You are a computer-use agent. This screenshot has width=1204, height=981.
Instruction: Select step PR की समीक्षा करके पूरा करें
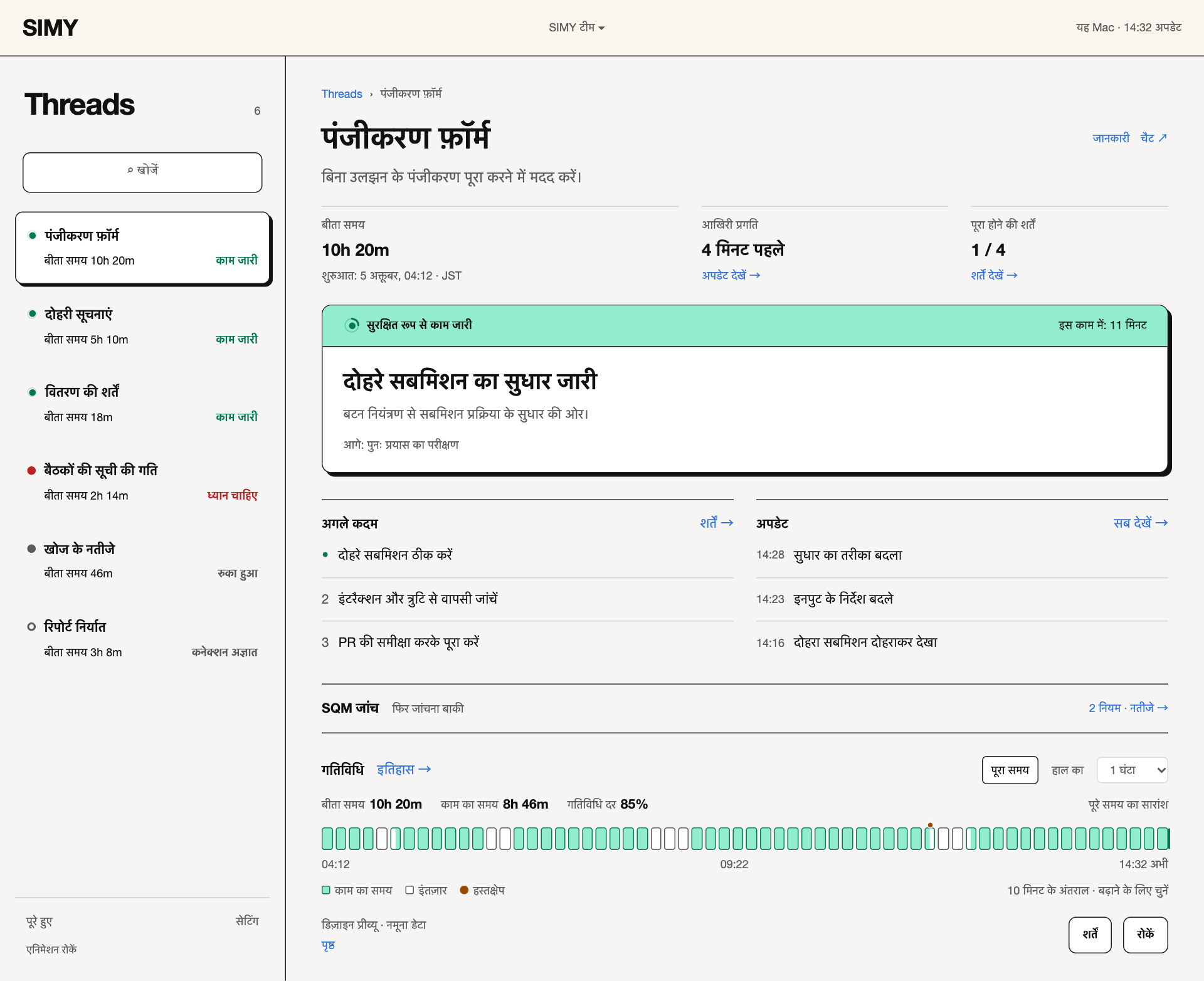point(527,643)
